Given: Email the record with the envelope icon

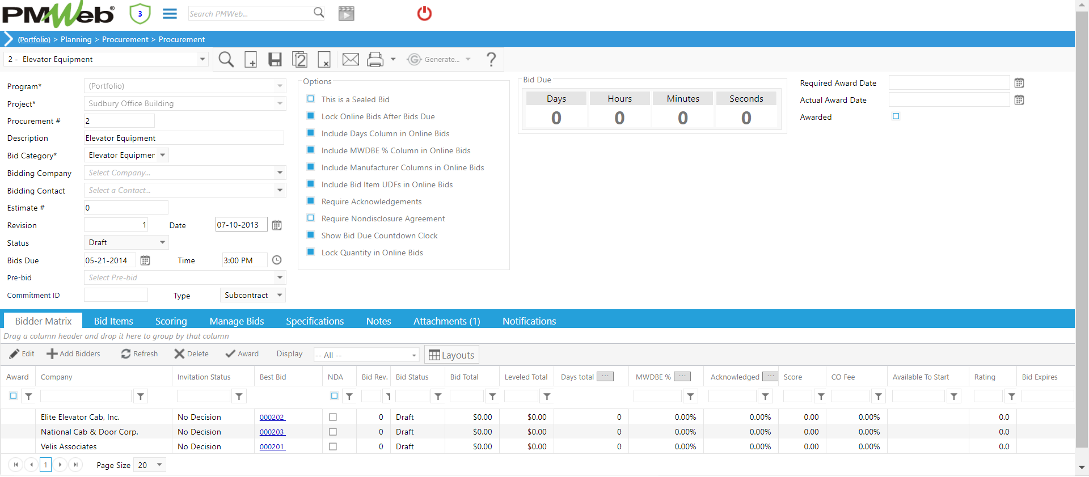Looking at the screenshot, I should 350,60.
